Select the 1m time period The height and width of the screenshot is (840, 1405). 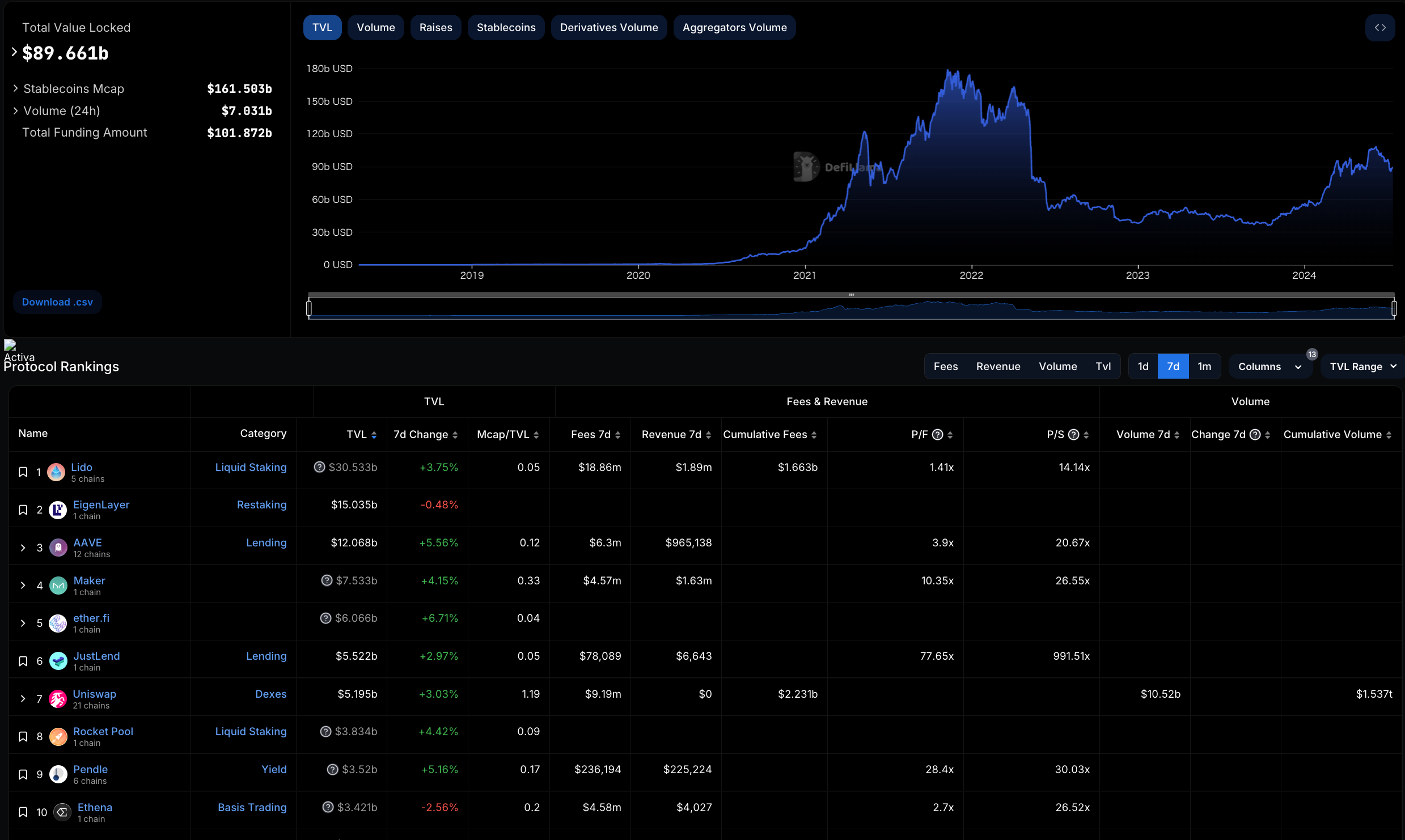1204,367
